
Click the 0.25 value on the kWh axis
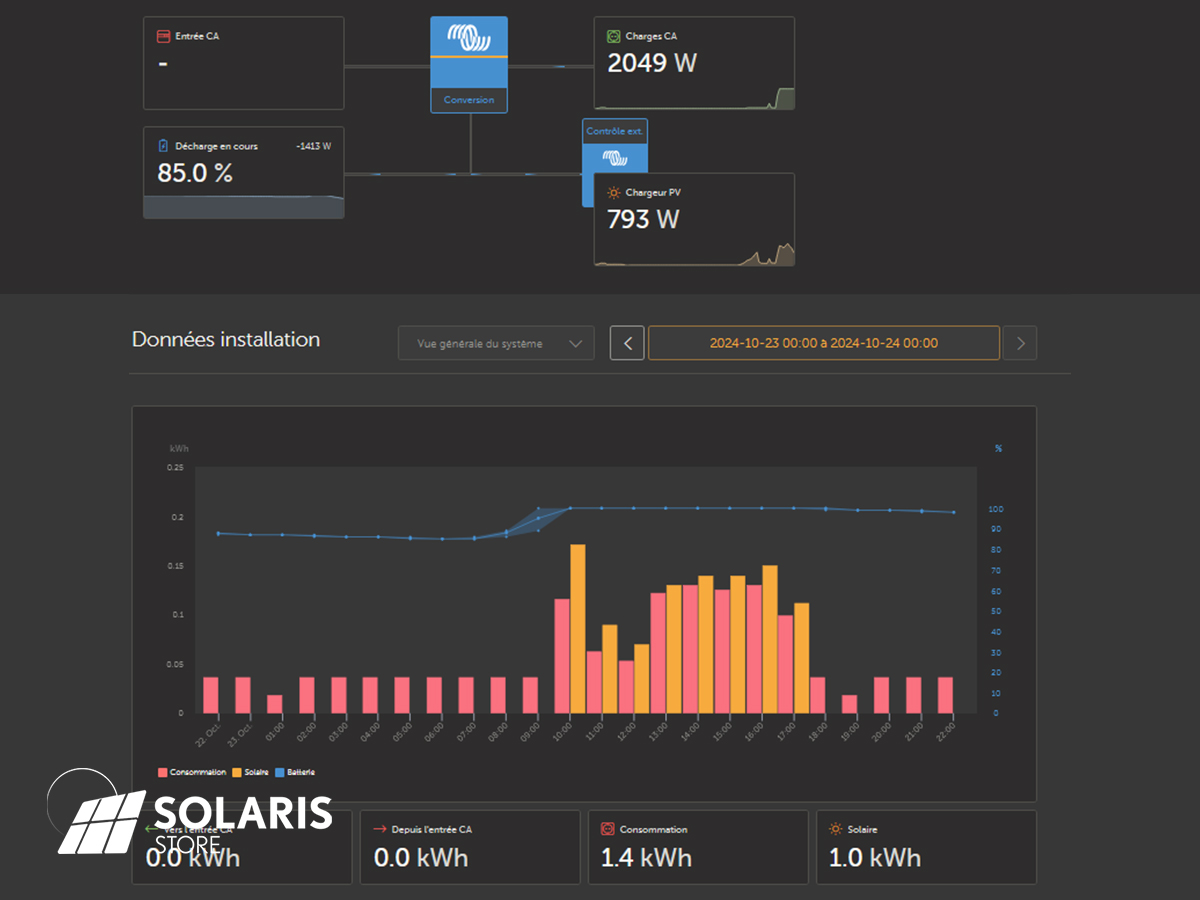pyautogui.click(x=175, y=467)
